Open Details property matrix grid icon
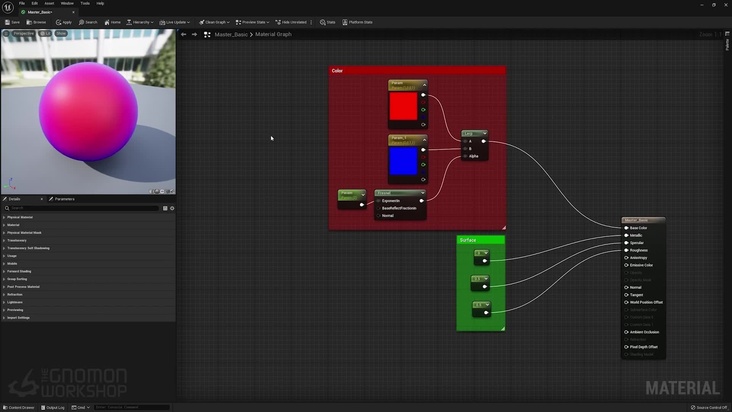 pyautogui.click(x=165, y=209)
